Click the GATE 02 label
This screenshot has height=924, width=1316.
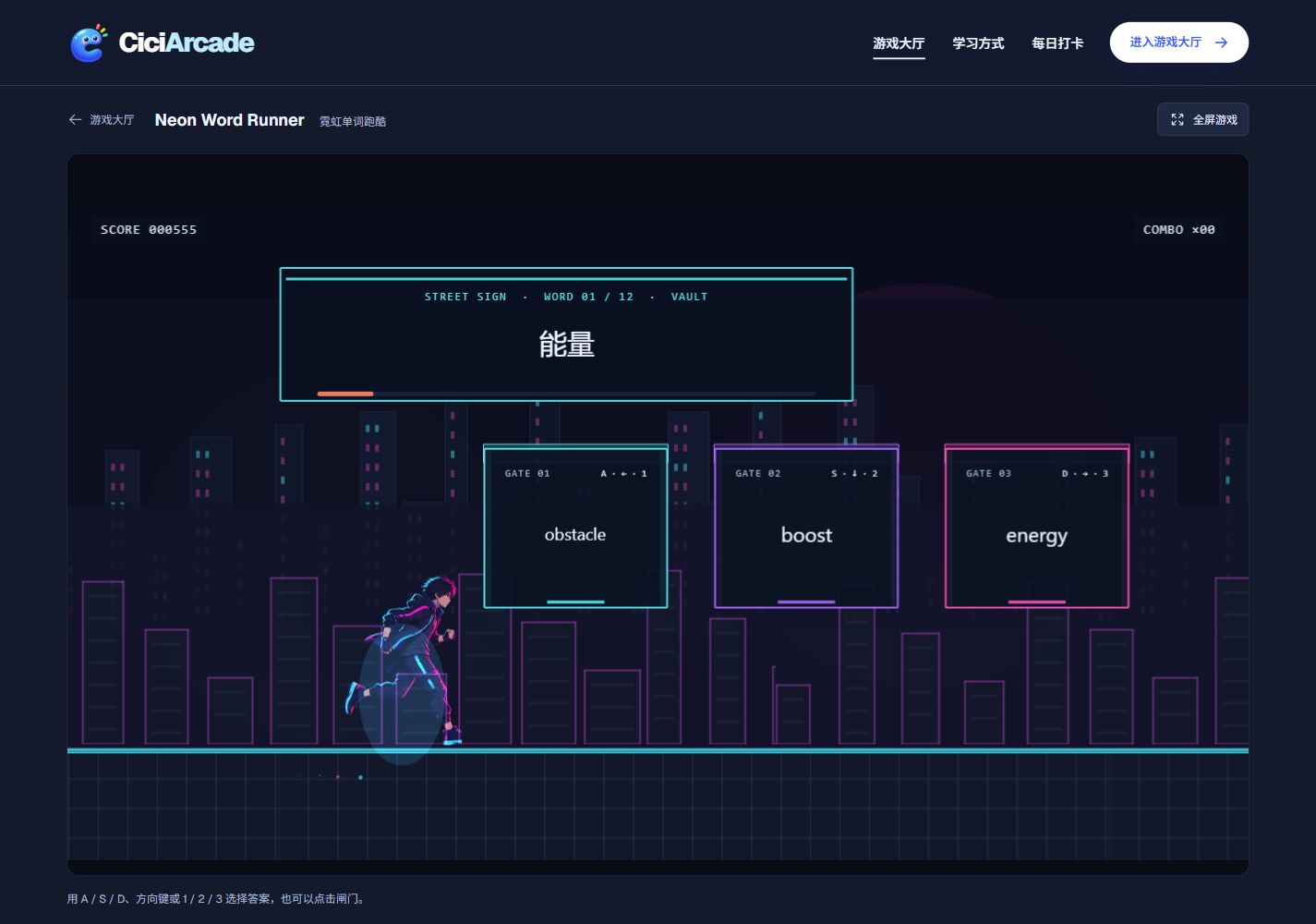click(758, 473)
